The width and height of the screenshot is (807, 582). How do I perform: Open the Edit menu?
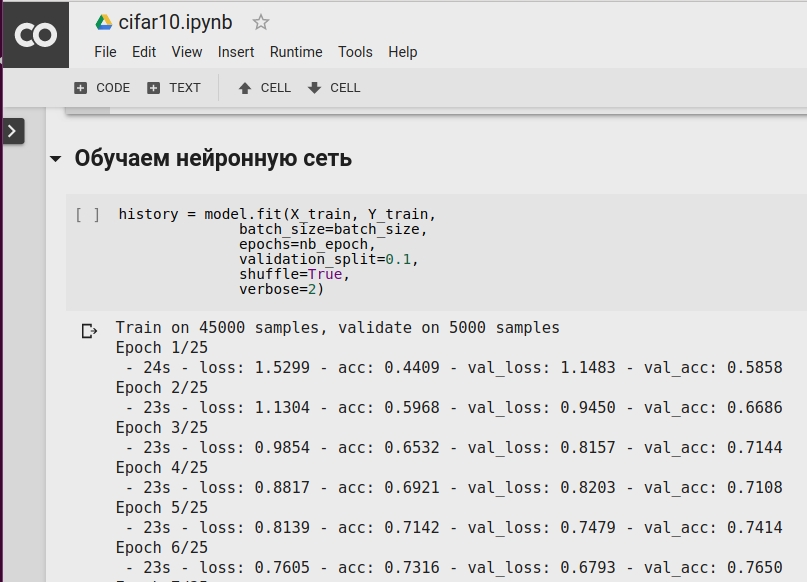[144, 52]
